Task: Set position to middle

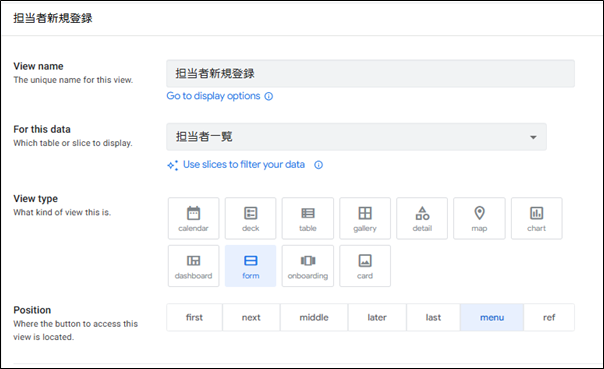Action: point(314,317)
